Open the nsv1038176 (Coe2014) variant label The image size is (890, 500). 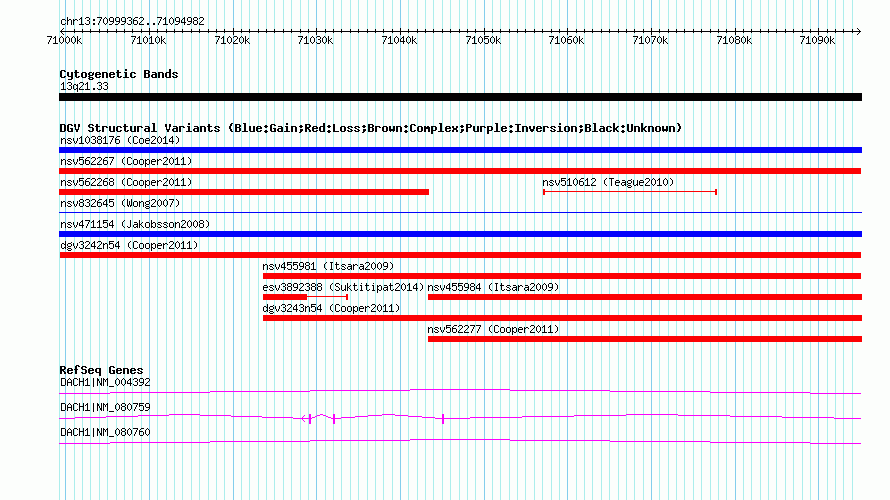point(120,140)
